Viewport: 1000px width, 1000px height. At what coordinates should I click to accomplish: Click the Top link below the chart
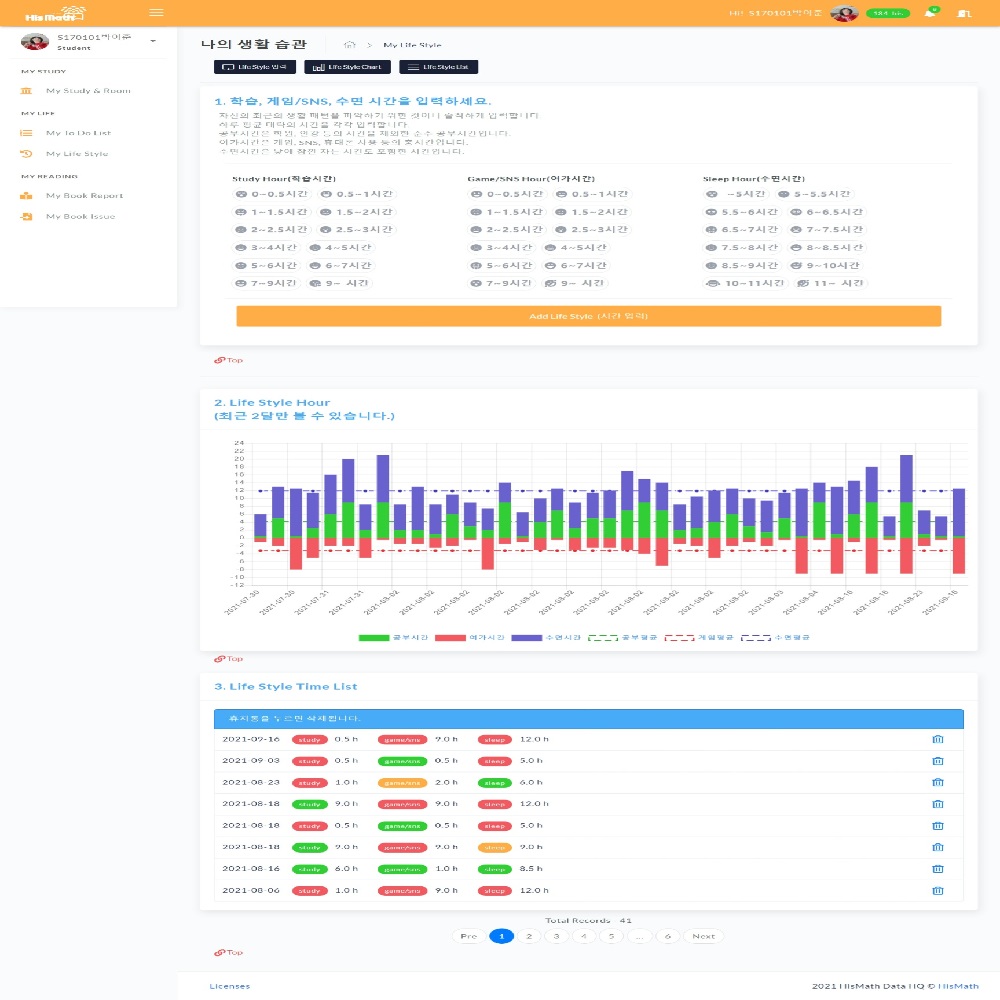click(229, 659)
